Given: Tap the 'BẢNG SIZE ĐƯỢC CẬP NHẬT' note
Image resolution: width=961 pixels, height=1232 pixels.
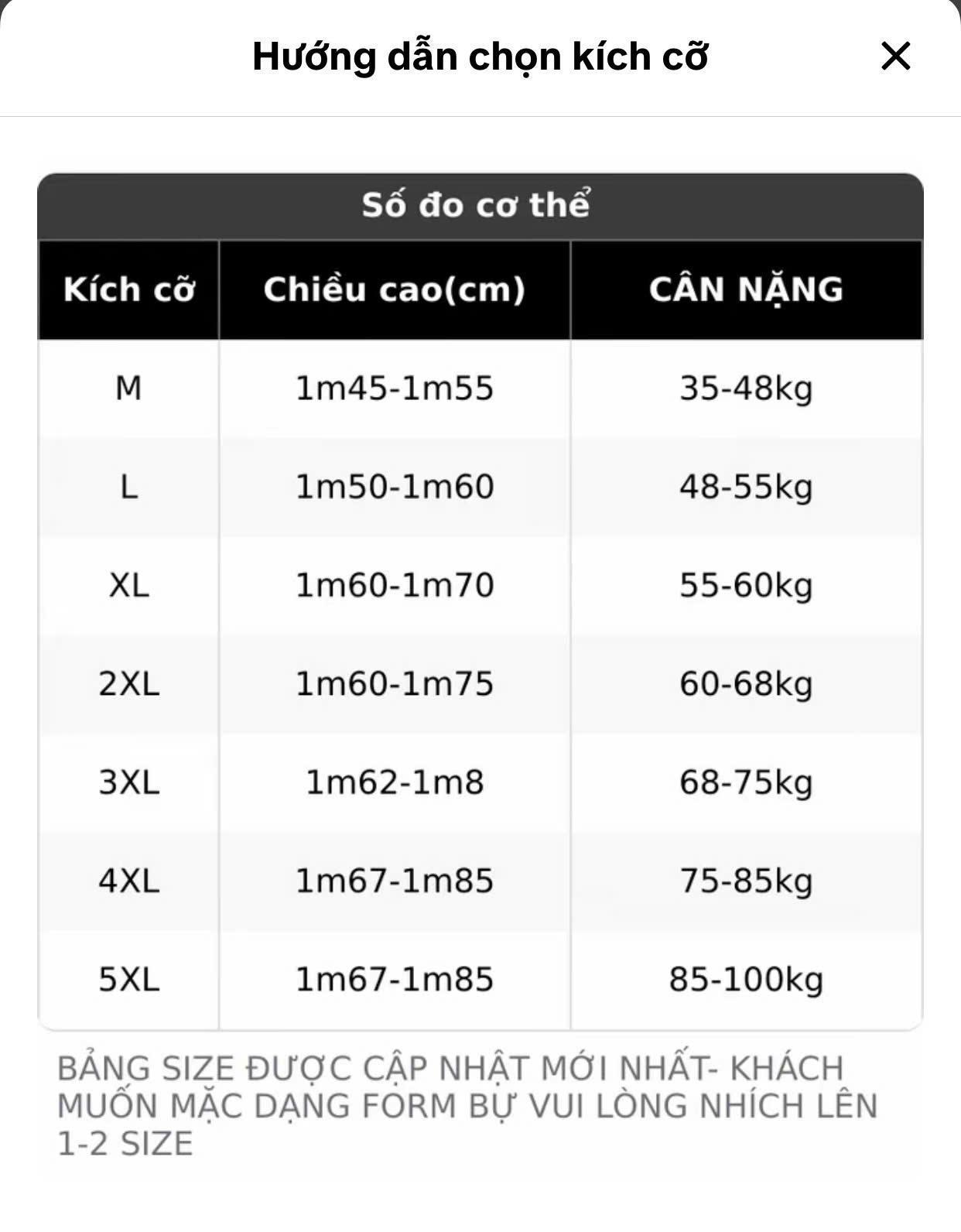Looking at the screenshot, I should click(x=467, y=1106).
